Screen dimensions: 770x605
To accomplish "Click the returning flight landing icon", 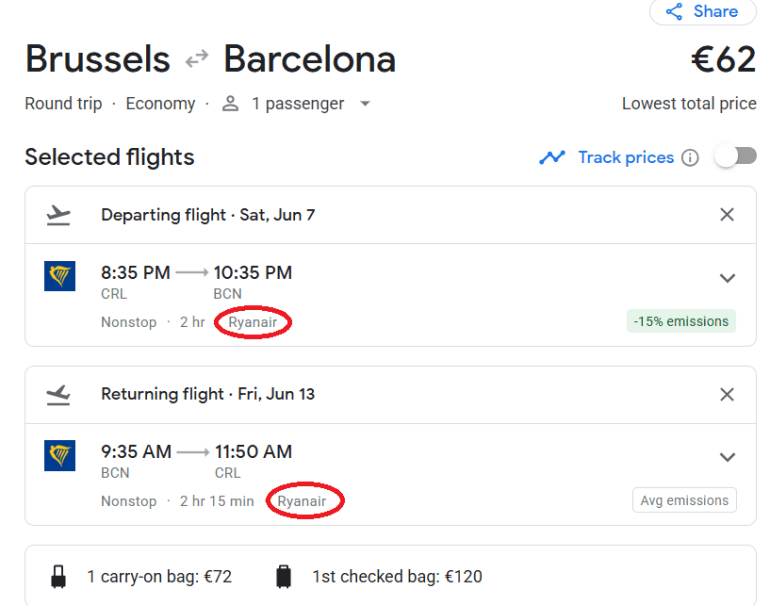I will [59, 395].
